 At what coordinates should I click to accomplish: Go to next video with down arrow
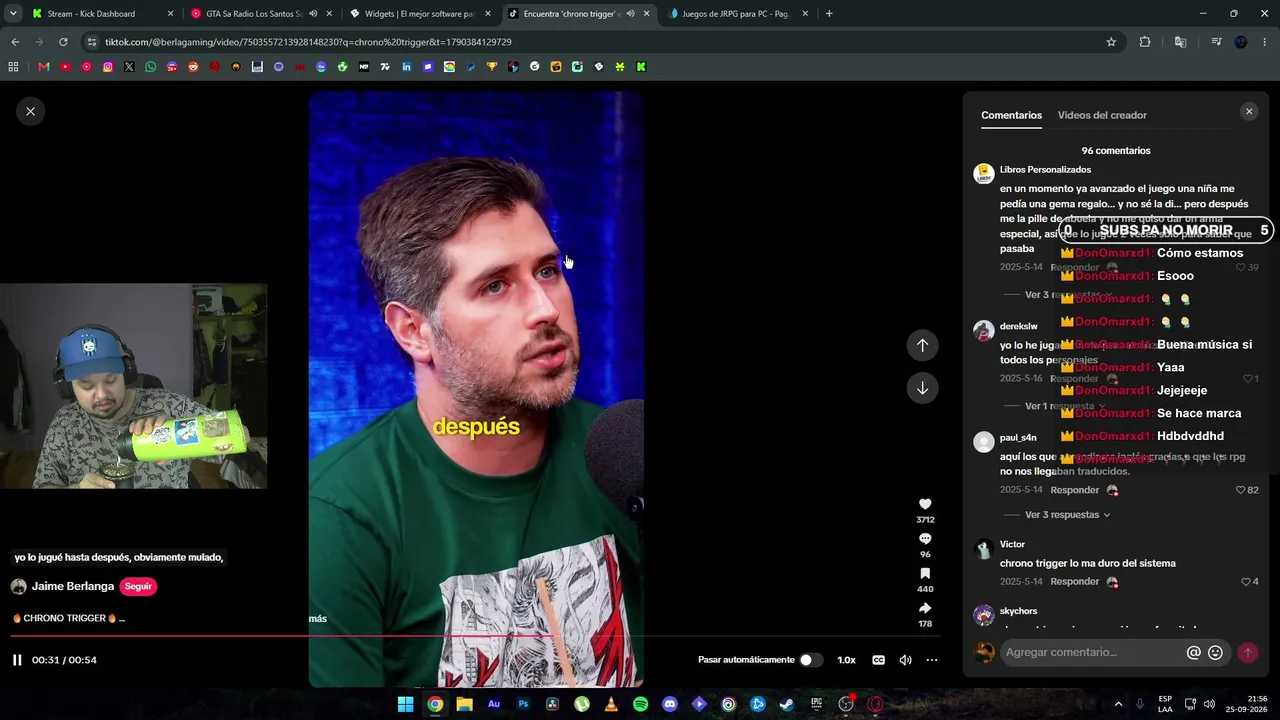(x=922, y=388)
